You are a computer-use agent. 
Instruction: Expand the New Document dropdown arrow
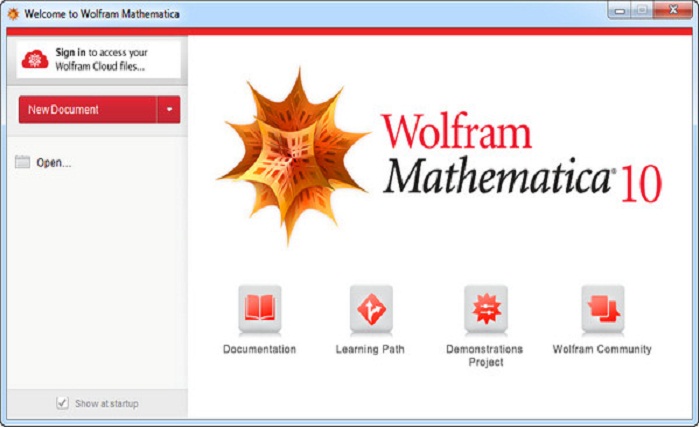169,109
